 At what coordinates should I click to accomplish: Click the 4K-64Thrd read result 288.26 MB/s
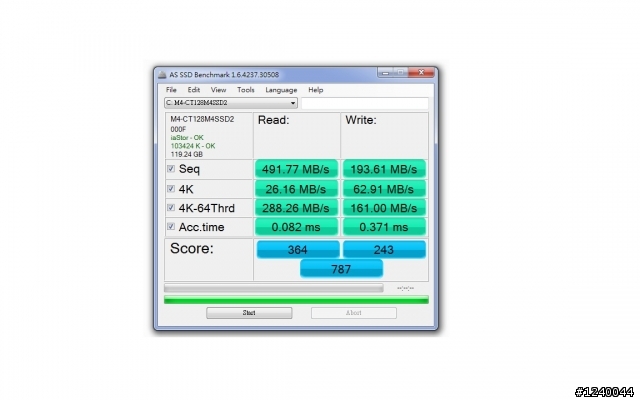point(296,208)
